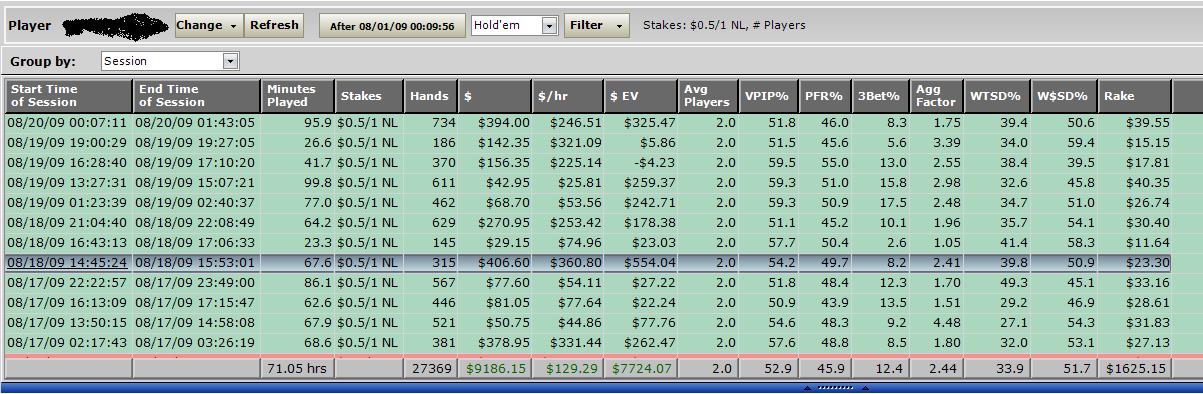Open the Filter dropdown button

click(597, 25)
